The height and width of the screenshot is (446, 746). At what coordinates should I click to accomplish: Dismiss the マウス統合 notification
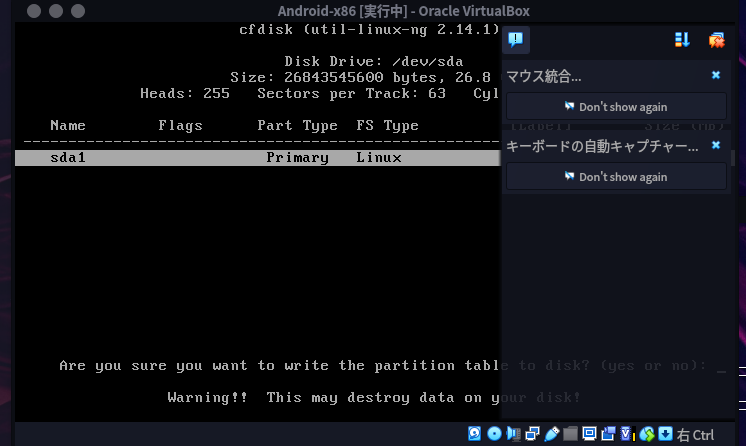(x=716, y=75)
